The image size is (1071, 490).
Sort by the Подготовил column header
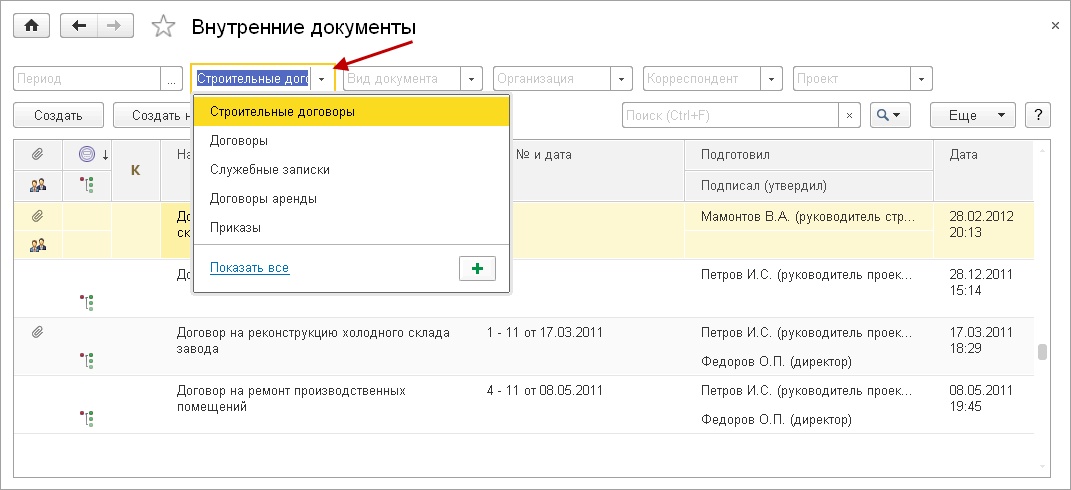[809, 155]
